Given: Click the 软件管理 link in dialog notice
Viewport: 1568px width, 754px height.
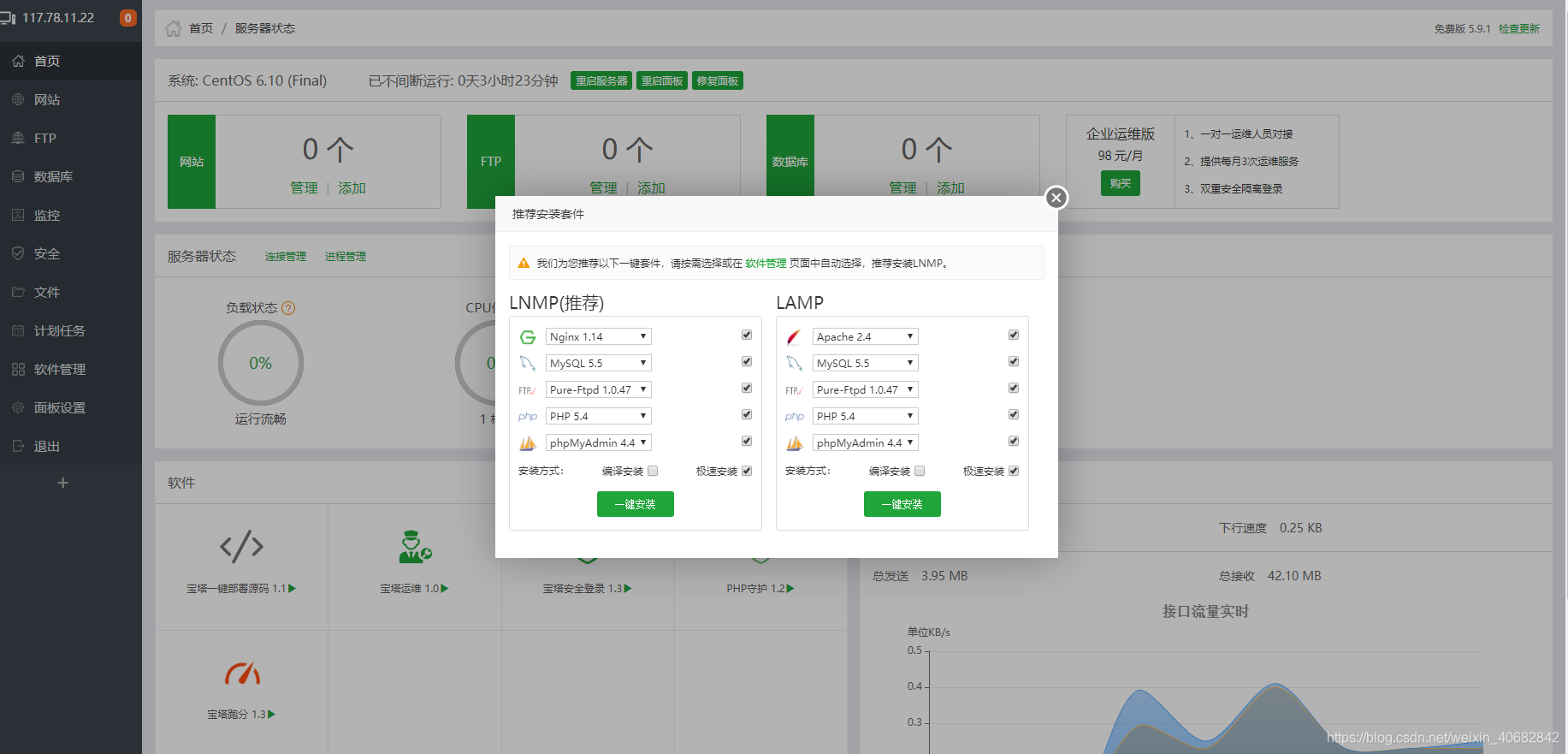Looking at the screenshot, I should coord(766,263).
